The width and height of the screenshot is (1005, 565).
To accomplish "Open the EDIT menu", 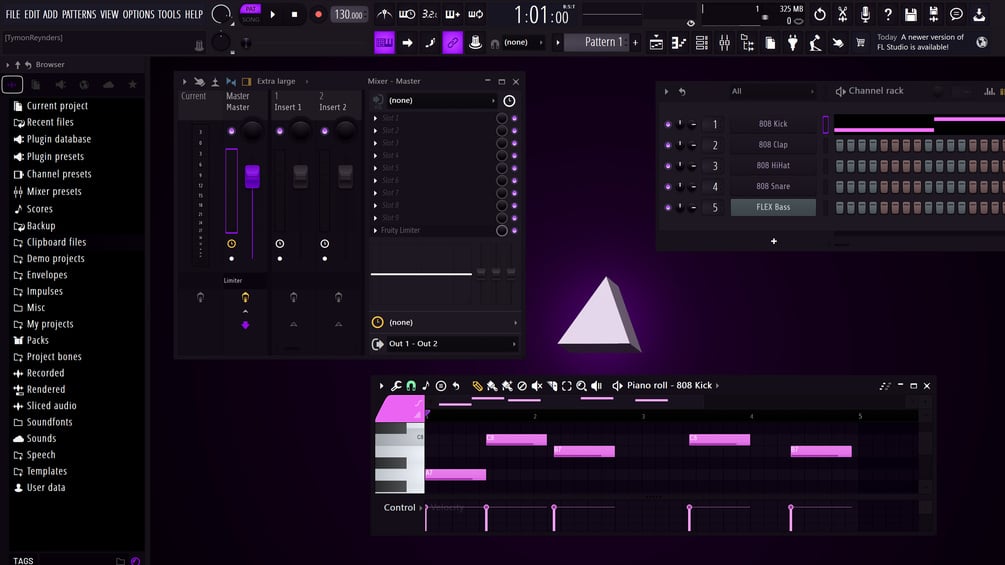I will click(31, 14).
